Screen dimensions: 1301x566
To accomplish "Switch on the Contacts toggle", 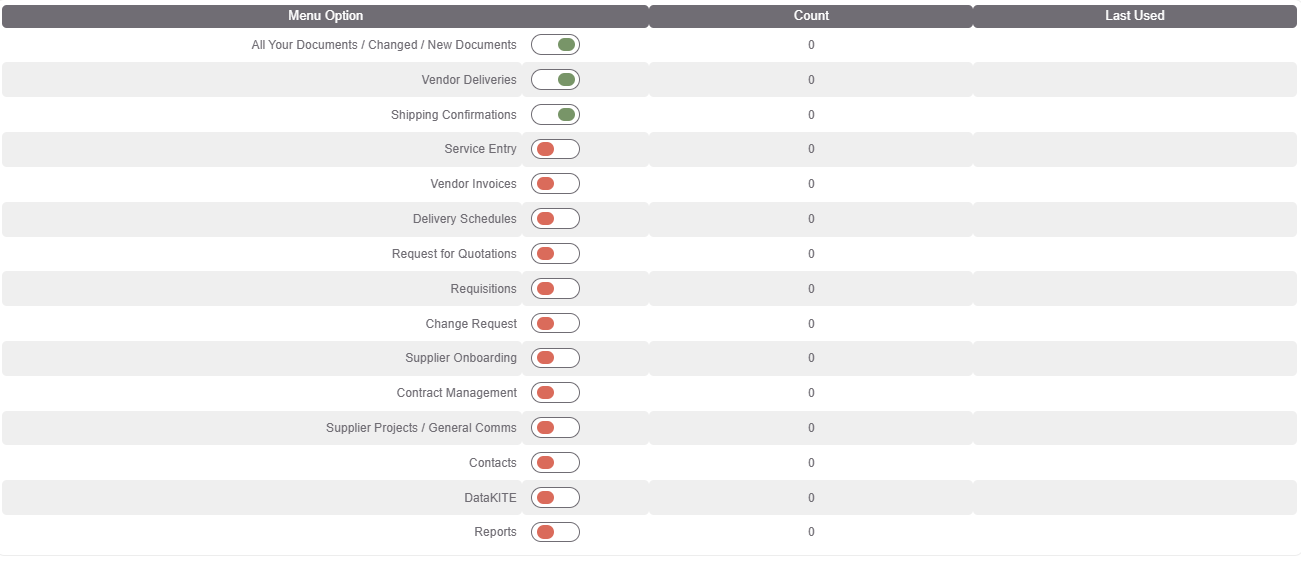I will tap(555, 463).
